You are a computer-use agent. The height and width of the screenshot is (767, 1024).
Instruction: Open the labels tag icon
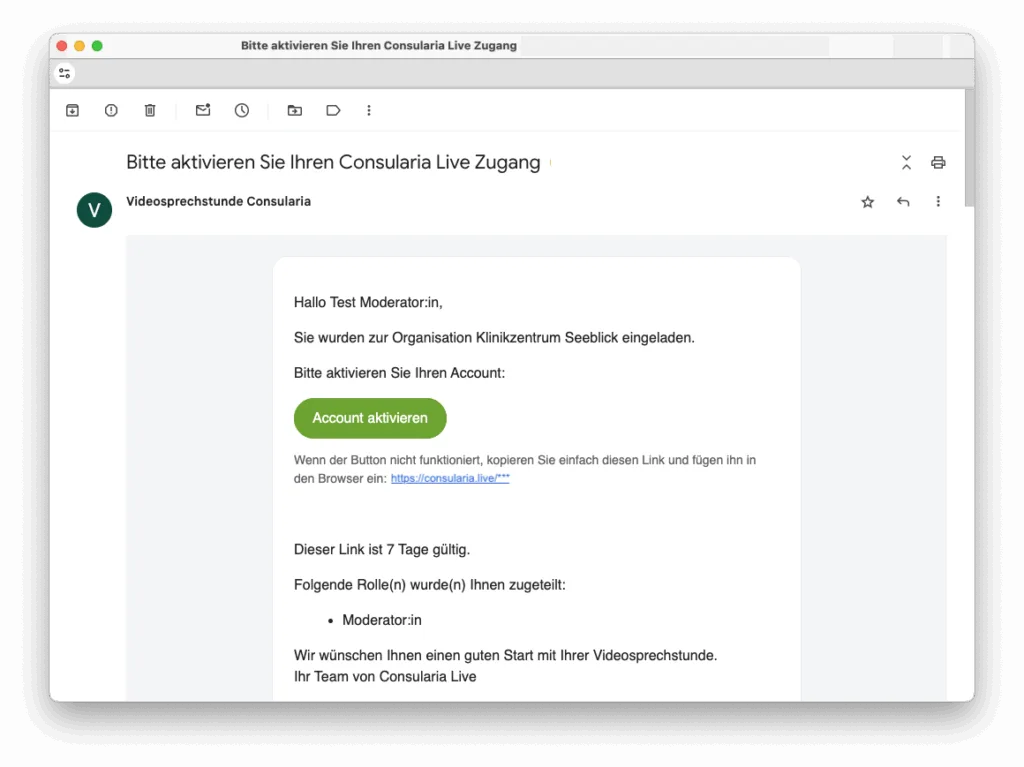point(333,110)
